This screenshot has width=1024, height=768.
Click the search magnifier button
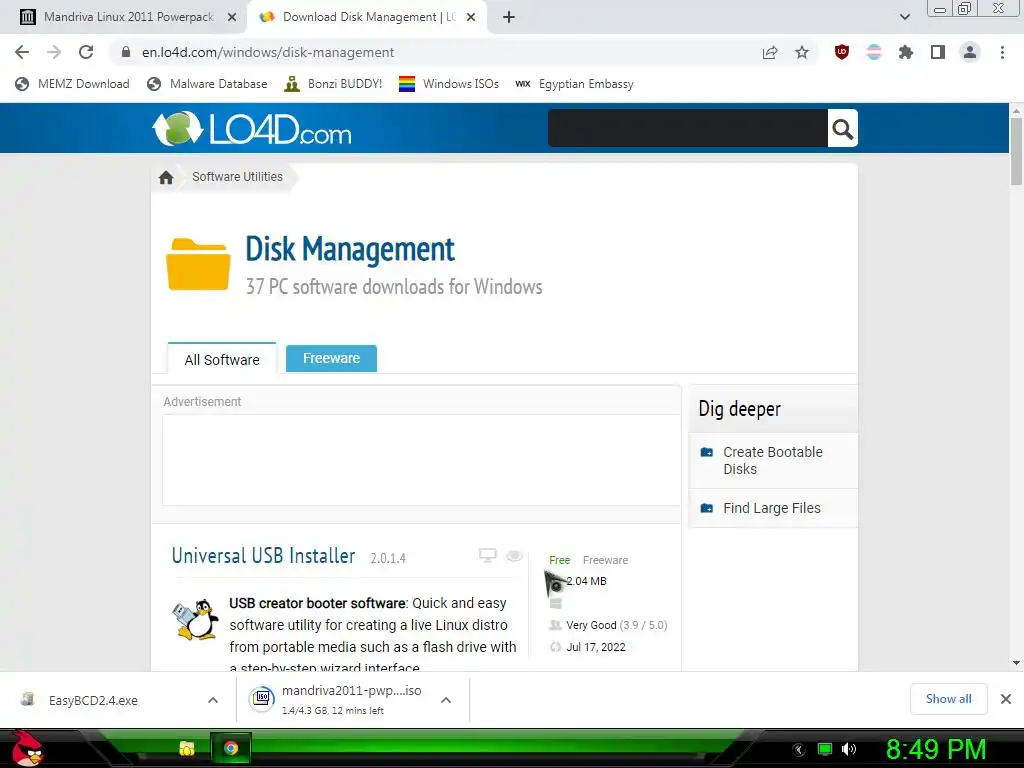pyautogui.click(x=842, y=129)
